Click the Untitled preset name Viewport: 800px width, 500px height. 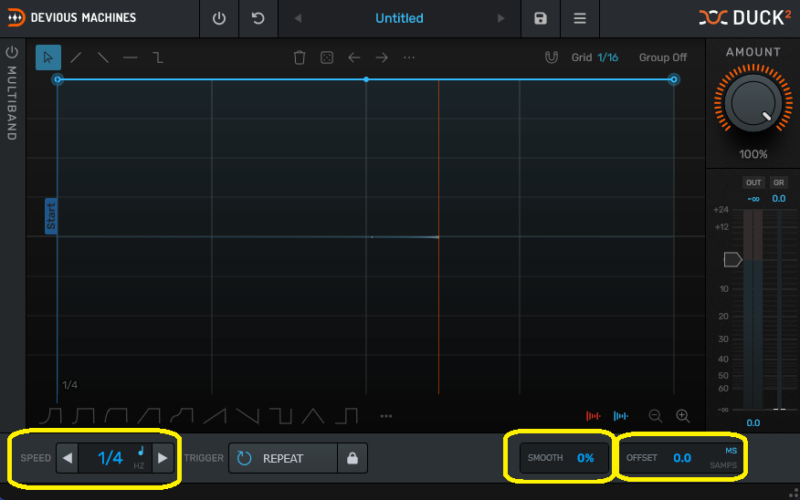(399, 18)
